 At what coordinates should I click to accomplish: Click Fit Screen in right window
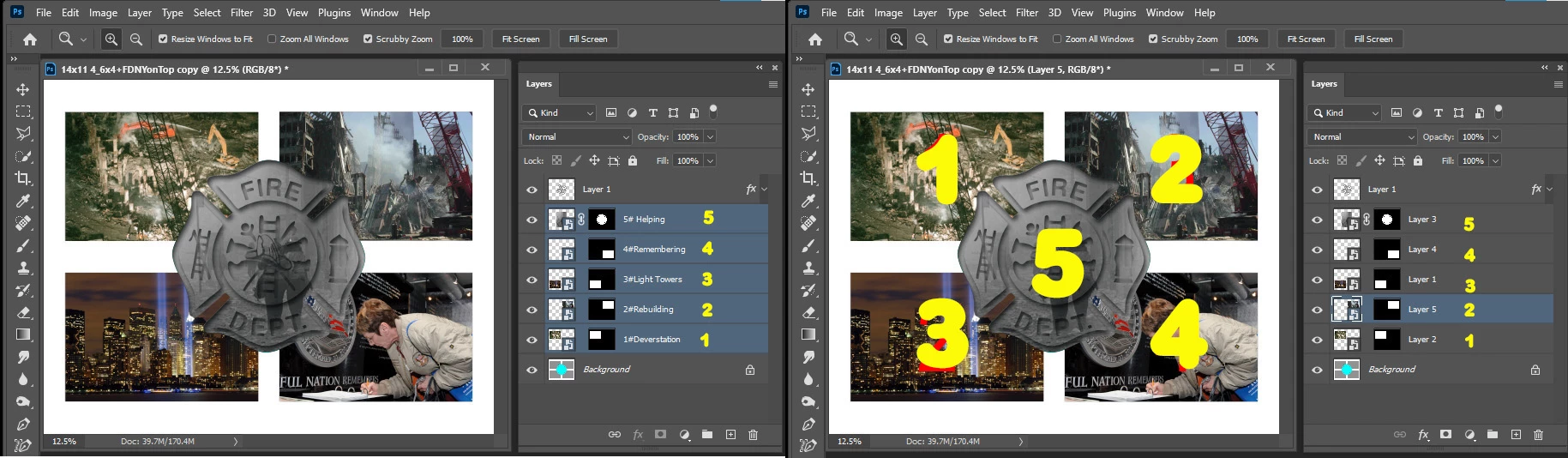pos(1306,39)
